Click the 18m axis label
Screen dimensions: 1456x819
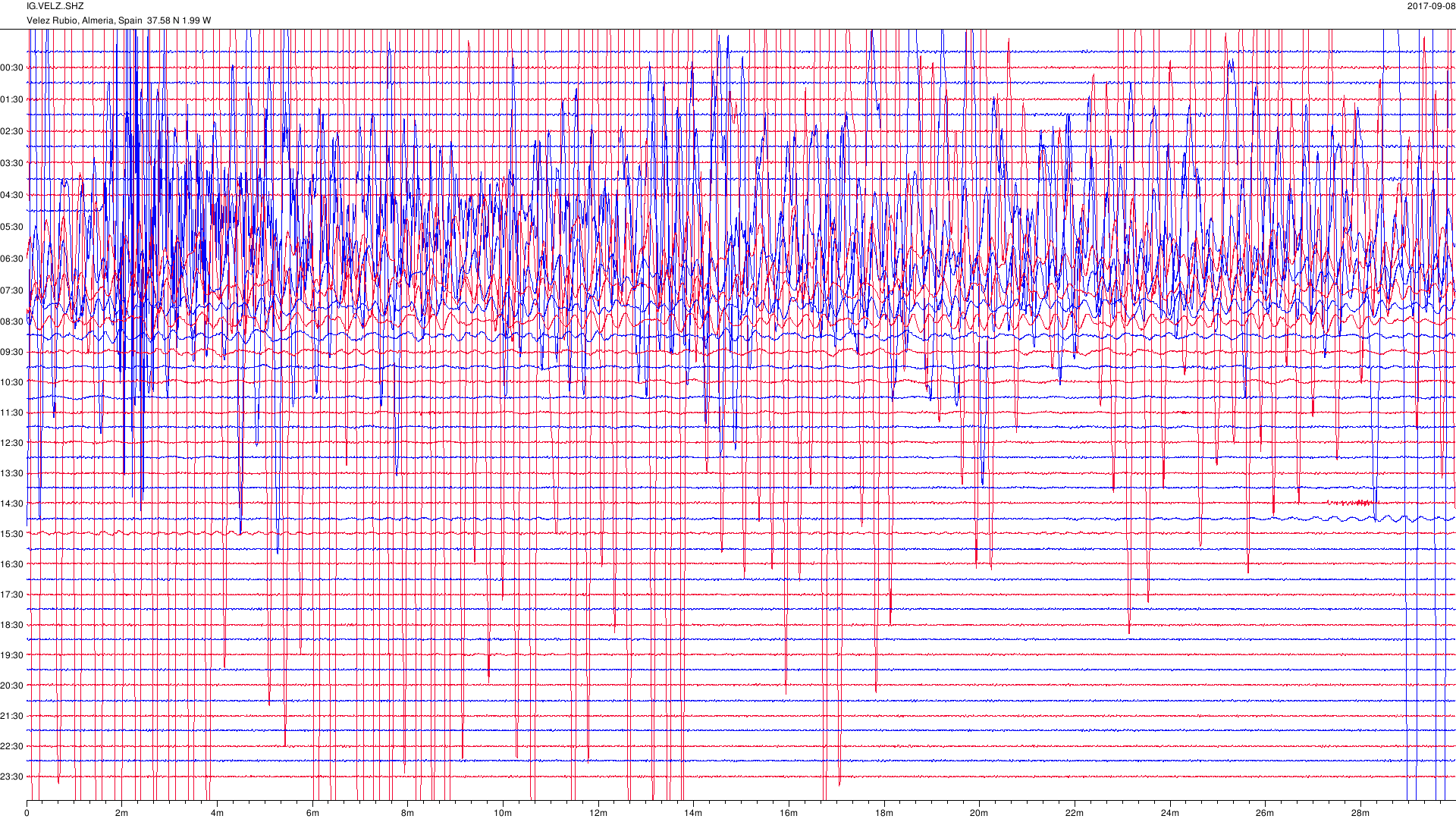click(883, 813)
